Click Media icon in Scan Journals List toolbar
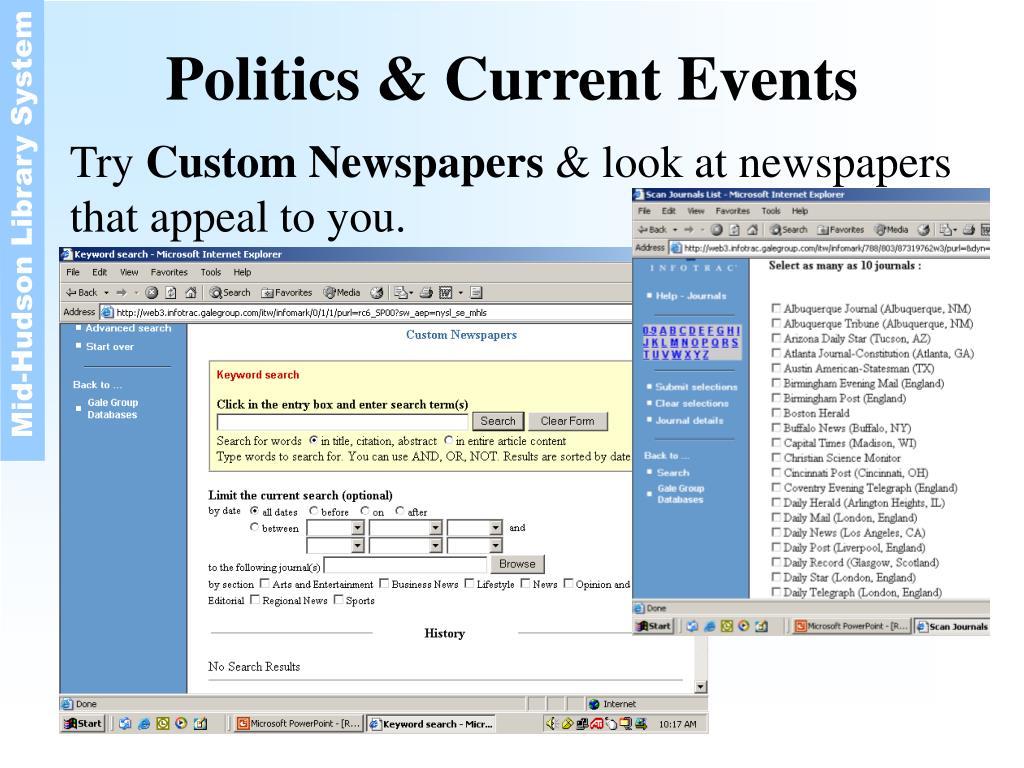Image resolution: width=1024 pixels, height=768 pixels. 891,230
